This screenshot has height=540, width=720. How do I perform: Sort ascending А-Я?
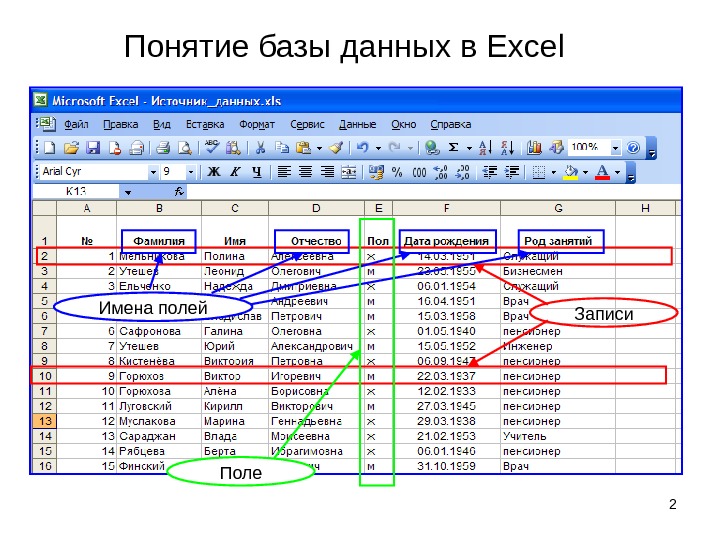[485, 148]
